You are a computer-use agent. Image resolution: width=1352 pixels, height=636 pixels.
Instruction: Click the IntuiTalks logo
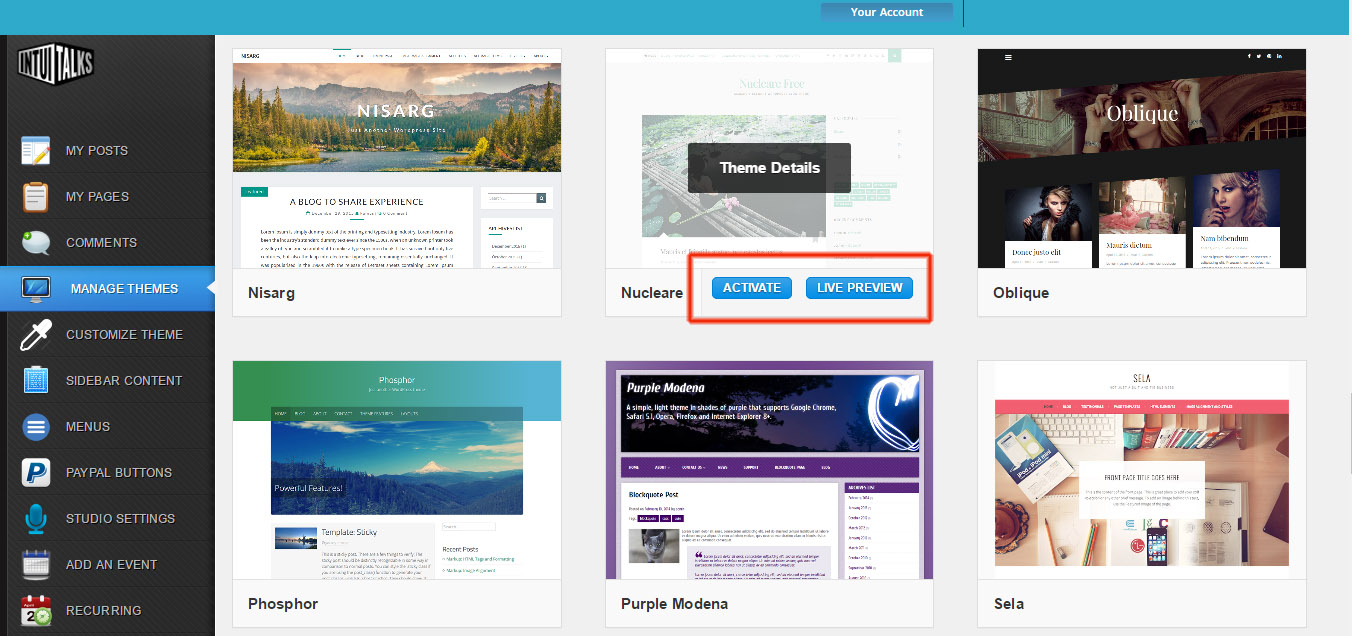[x=56, y=66]
